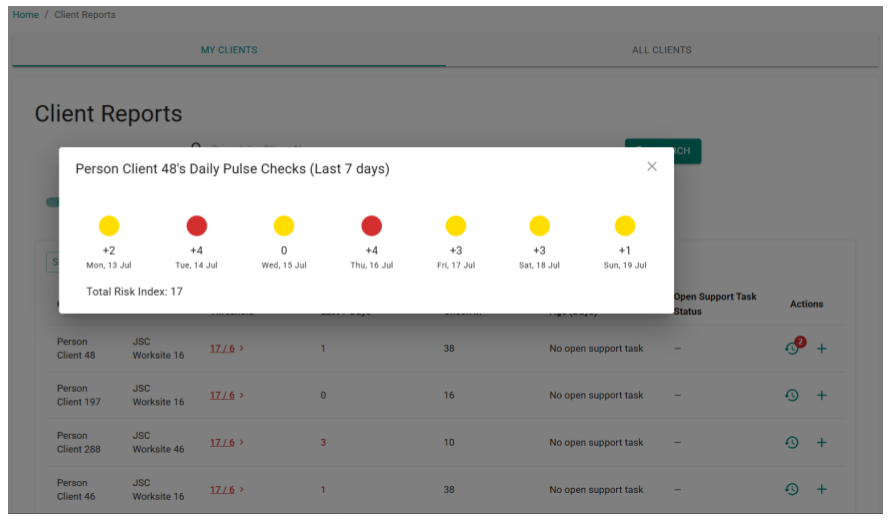890x520 pixels.
Task: Select 'JSC Worksite 46' cell
Action: (x=158, y=442)
